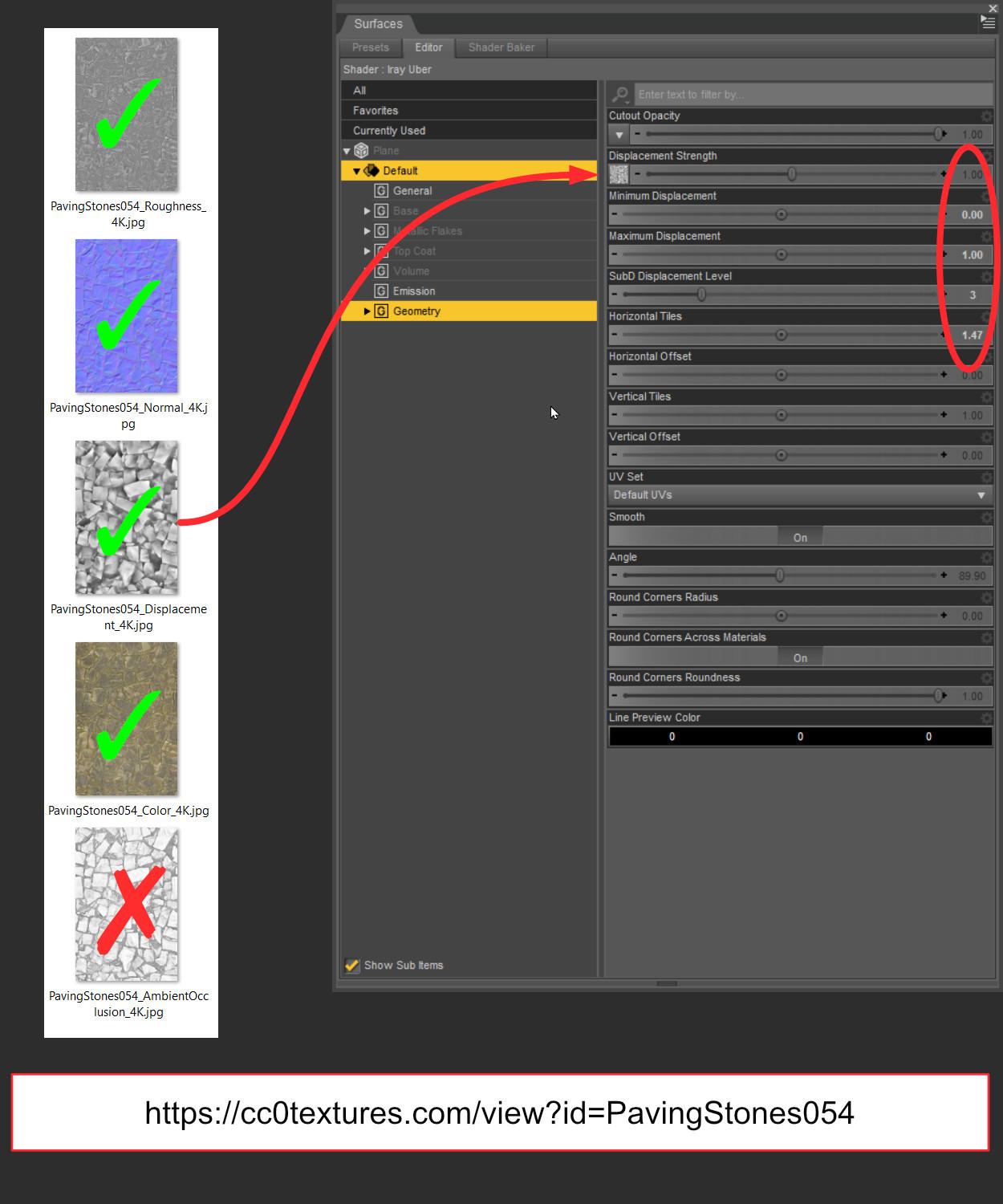Open the Vertical Tiles gear settings icon
The image size is (1003, 1204).
click(x=987, y=397)
